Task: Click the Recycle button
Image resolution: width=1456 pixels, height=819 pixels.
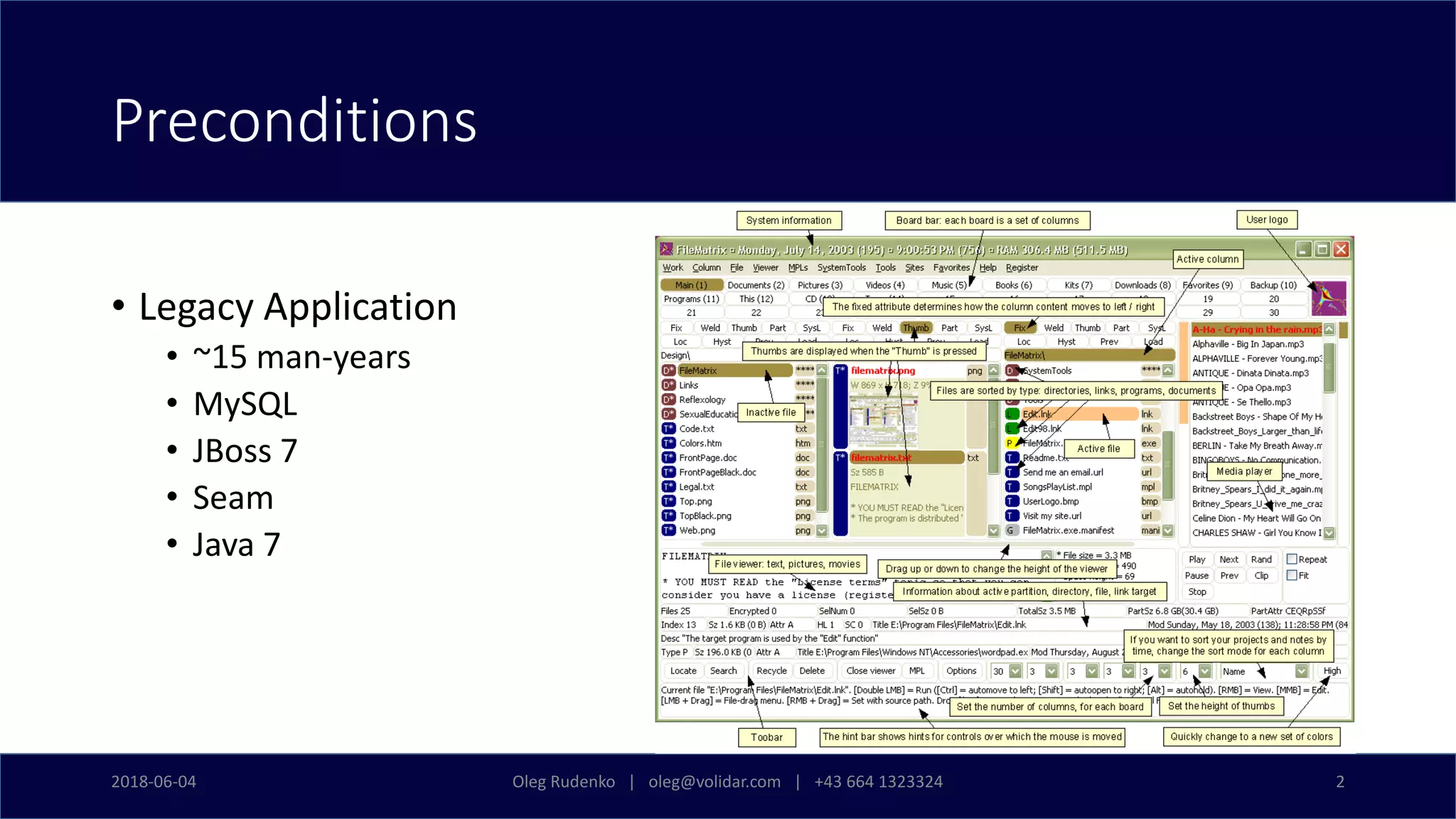Action: point(771,671)
